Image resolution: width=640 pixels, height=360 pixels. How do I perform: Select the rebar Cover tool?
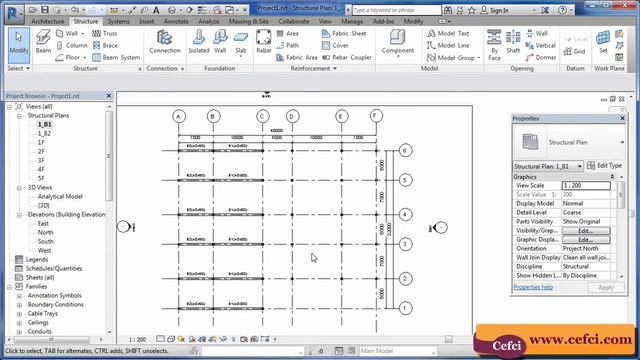coord(335,45)
